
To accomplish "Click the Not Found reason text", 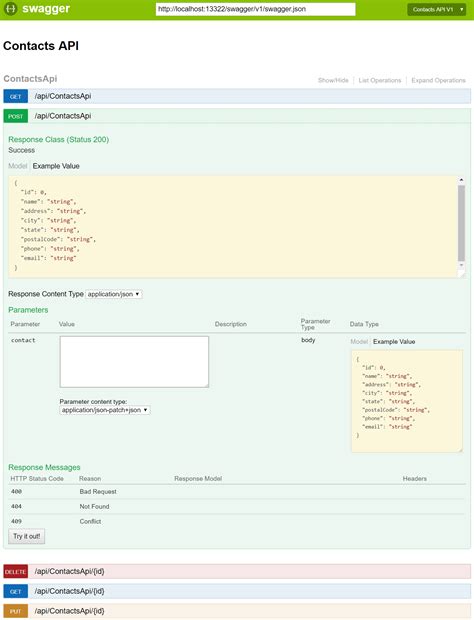I will [x=94, y=507].
